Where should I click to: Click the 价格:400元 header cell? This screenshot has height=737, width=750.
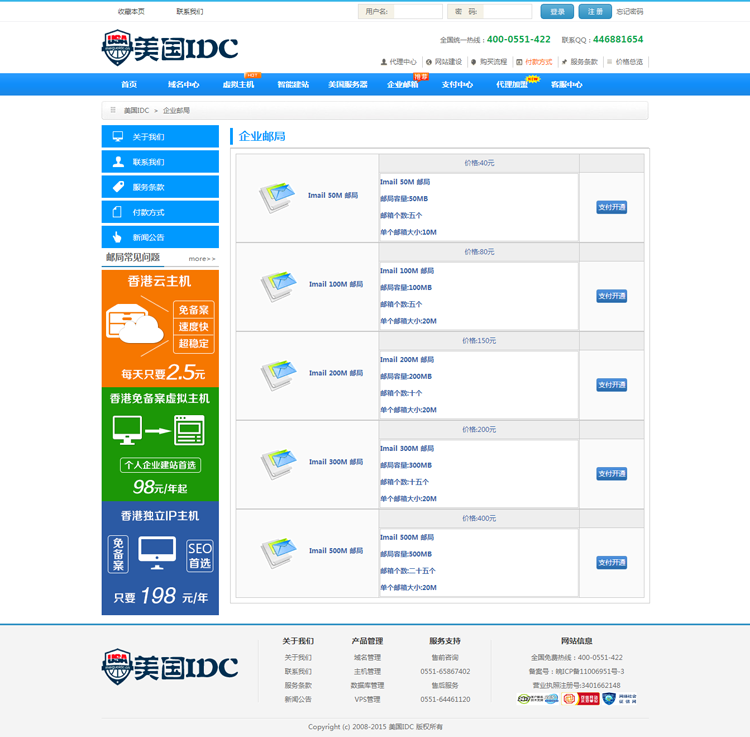pos(479,518)
